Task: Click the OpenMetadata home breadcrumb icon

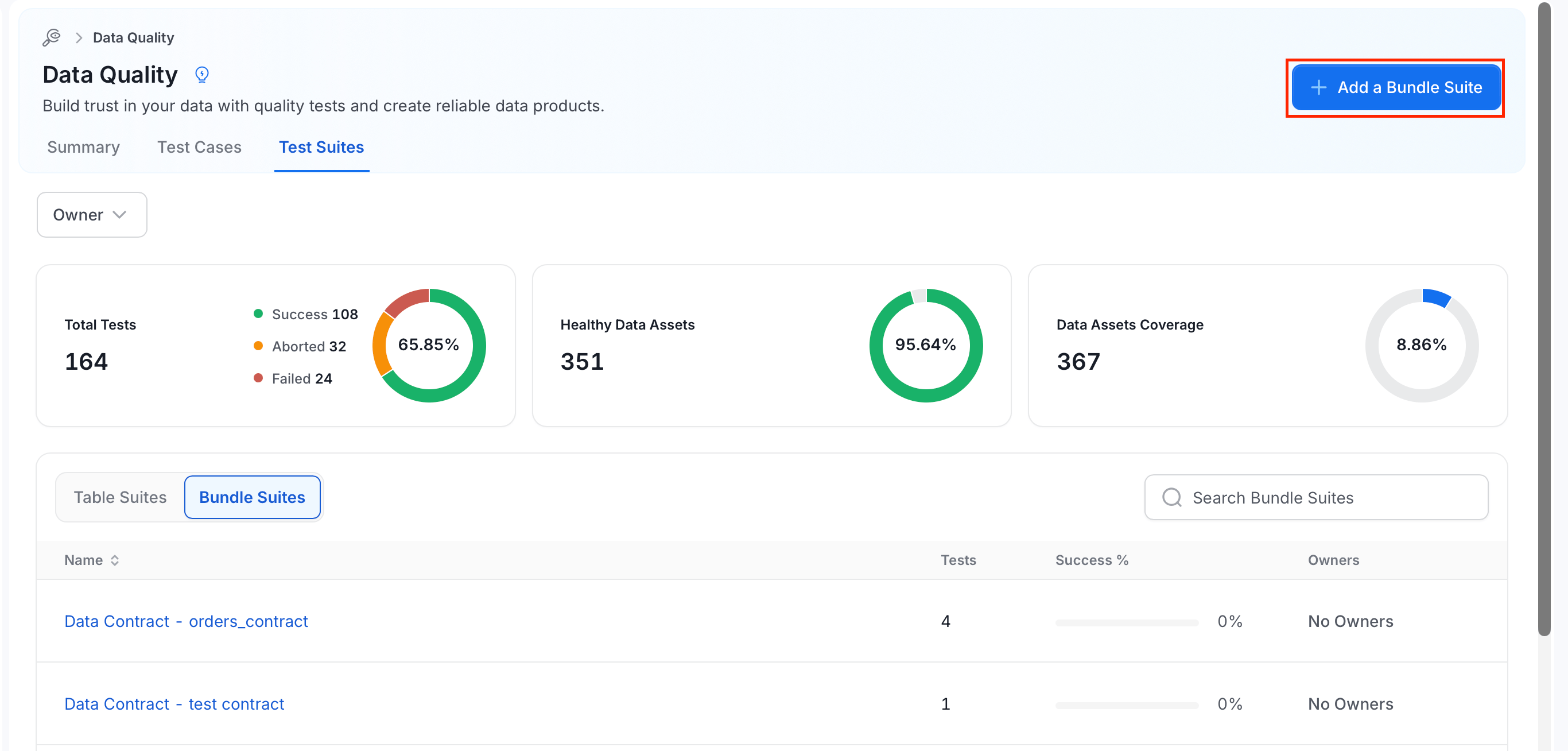Action: 52,38
